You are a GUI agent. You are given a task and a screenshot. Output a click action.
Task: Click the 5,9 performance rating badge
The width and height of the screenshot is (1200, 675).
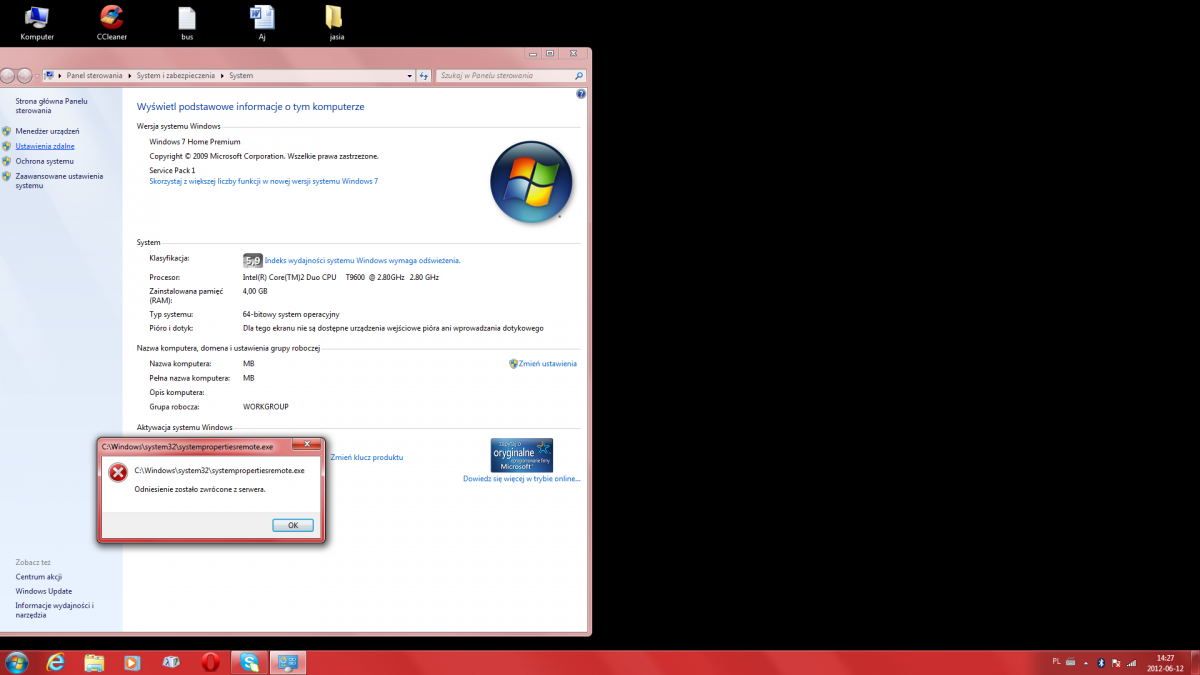tap(252, 260)
